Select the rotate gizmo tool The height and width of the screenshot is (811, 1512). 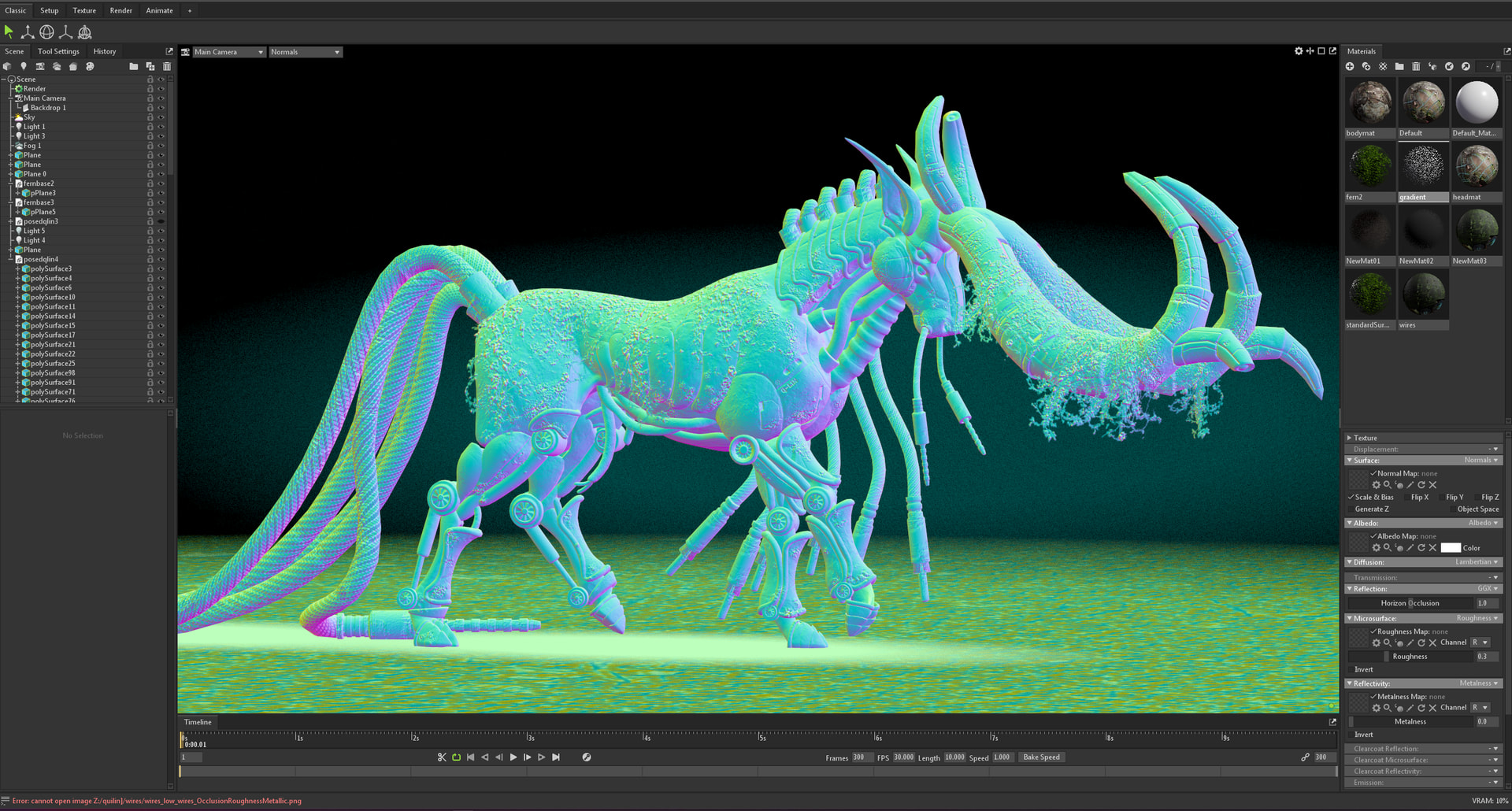(47, 32)
